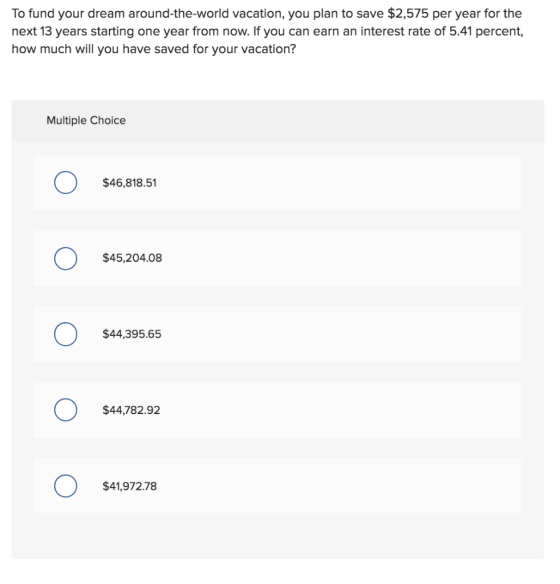Click blank space in the $44,395.65 option card
Screen dimensions: 560x584
(x=335, y=334)
